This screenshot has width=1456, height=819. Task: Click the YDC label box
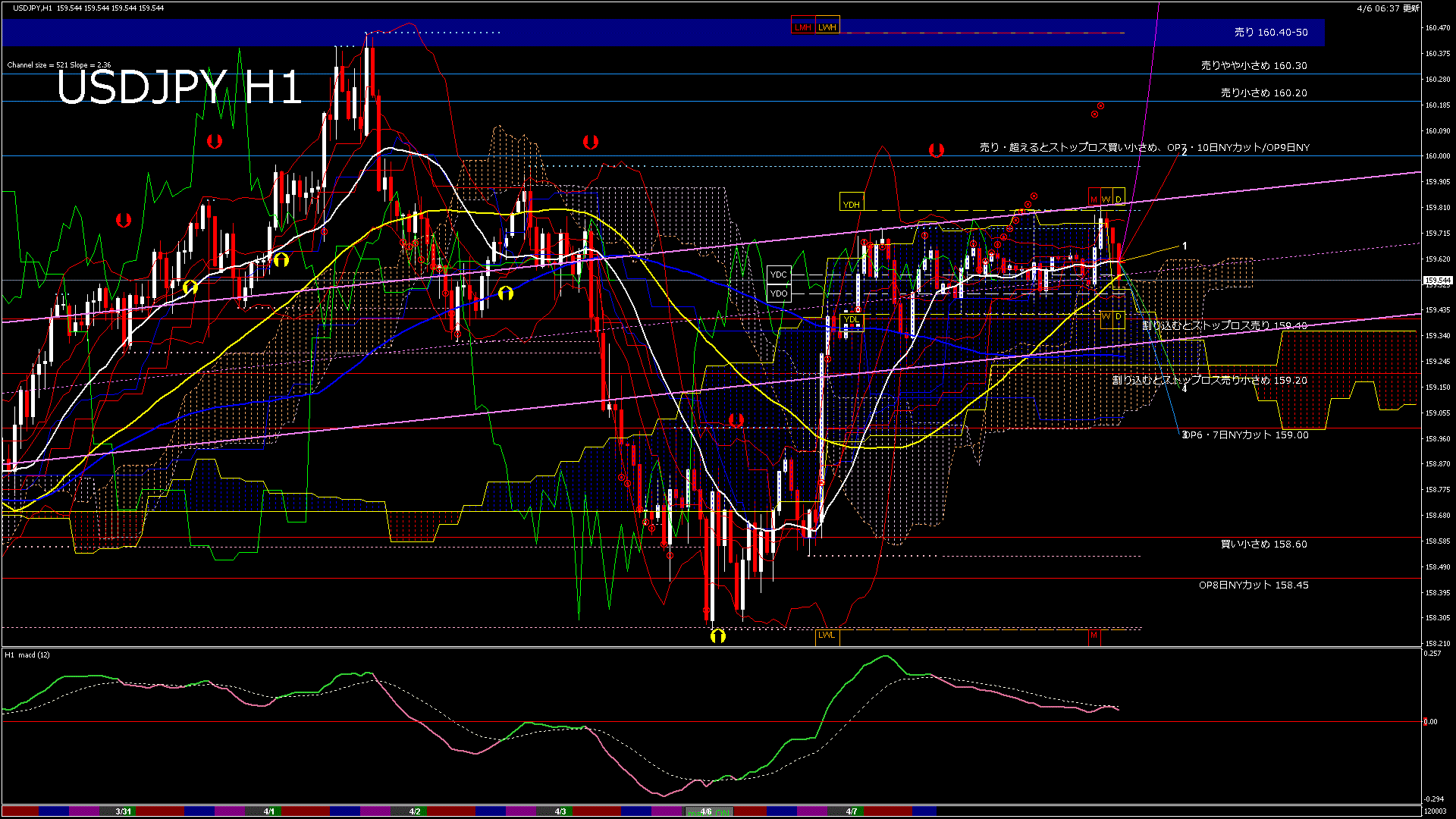pyautogui.click(x=779, y=275)
